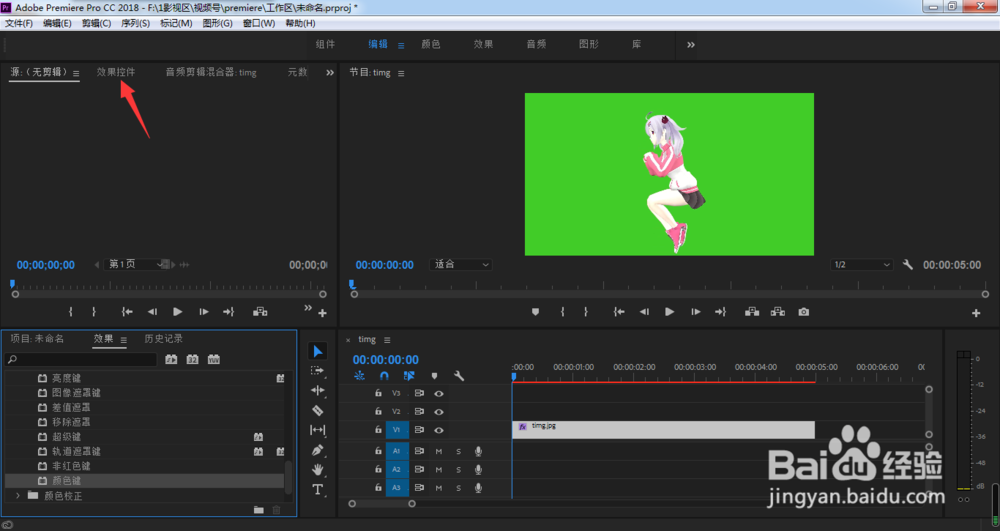
Task: Toggle Linked Selection in timeline
Action: [x=409, y=376]
